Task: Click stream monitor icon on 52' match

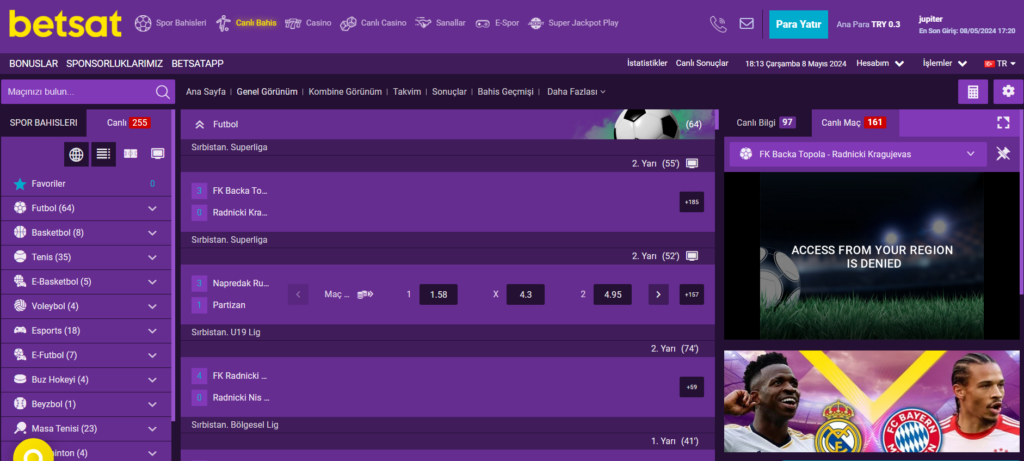Action: [x=692, y=257]
